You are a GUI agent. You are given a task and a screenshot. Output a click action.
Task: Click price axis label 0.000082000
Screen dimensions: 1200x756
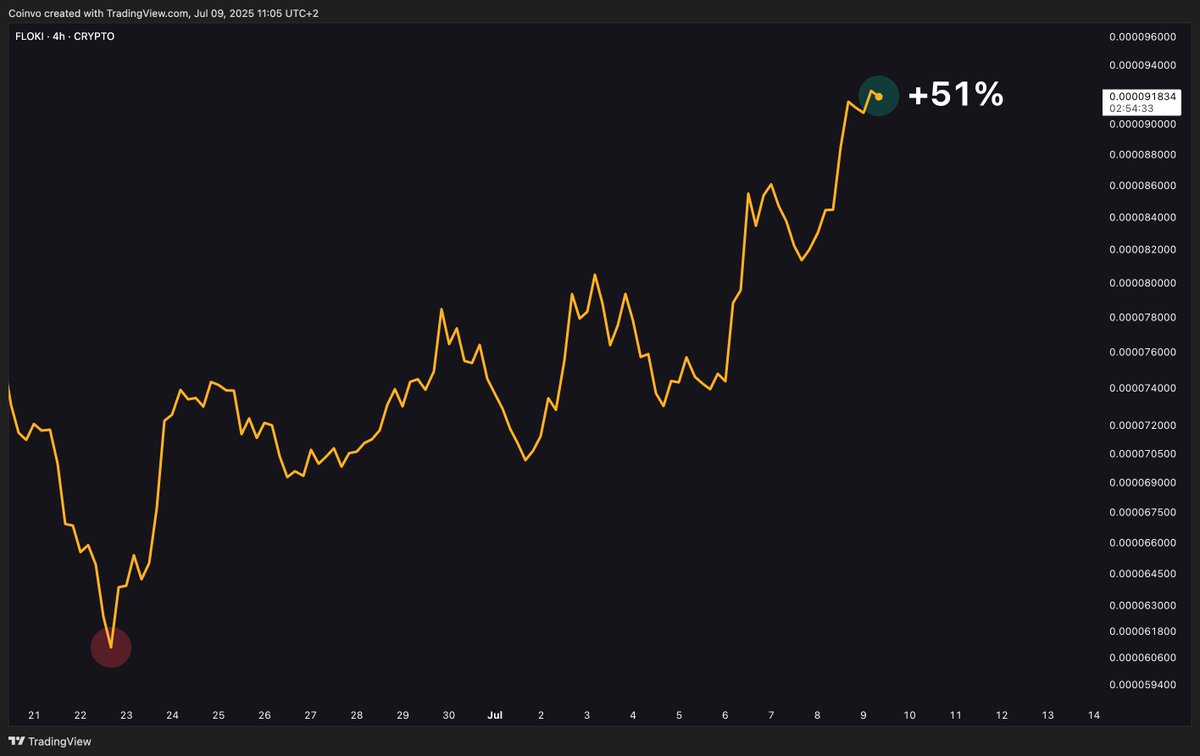tap(1145, 250)
